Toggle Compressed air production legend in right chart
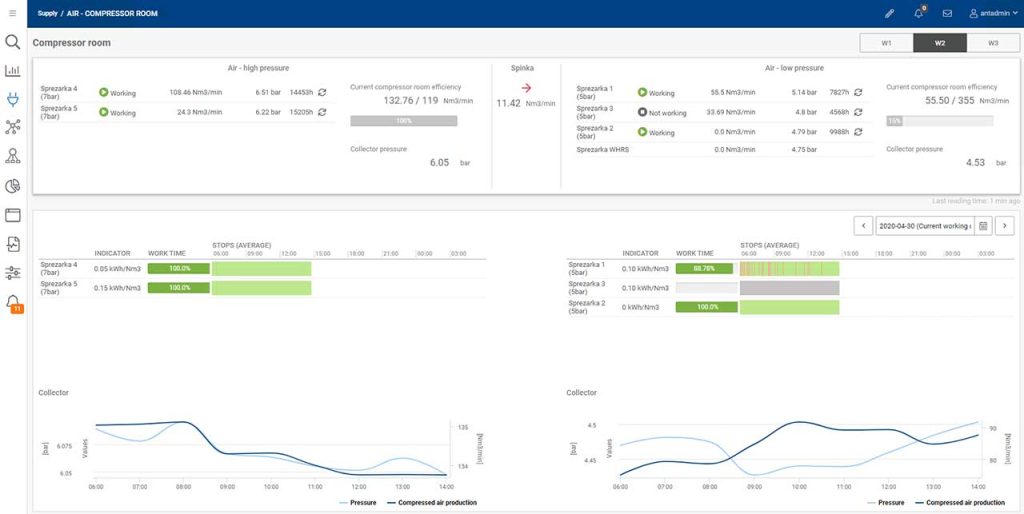Screen dimensions: 1024x514 click(960, 503)
